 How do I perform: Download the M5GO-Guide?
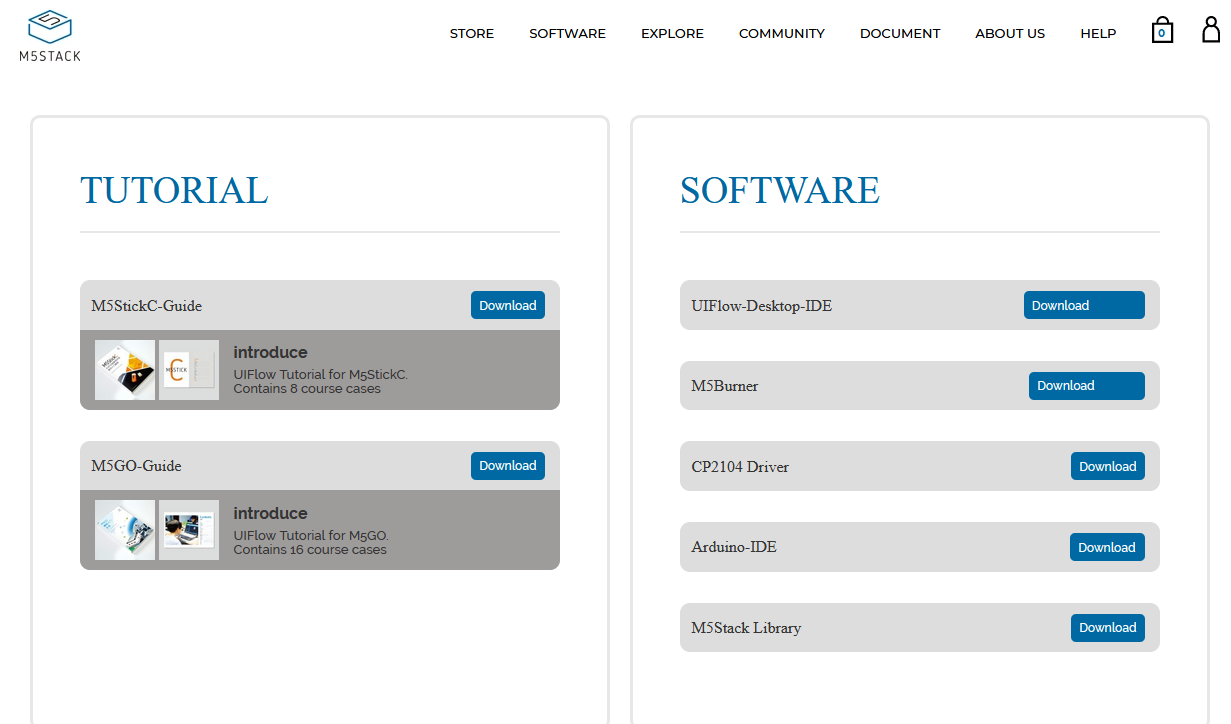pos(508,465)
